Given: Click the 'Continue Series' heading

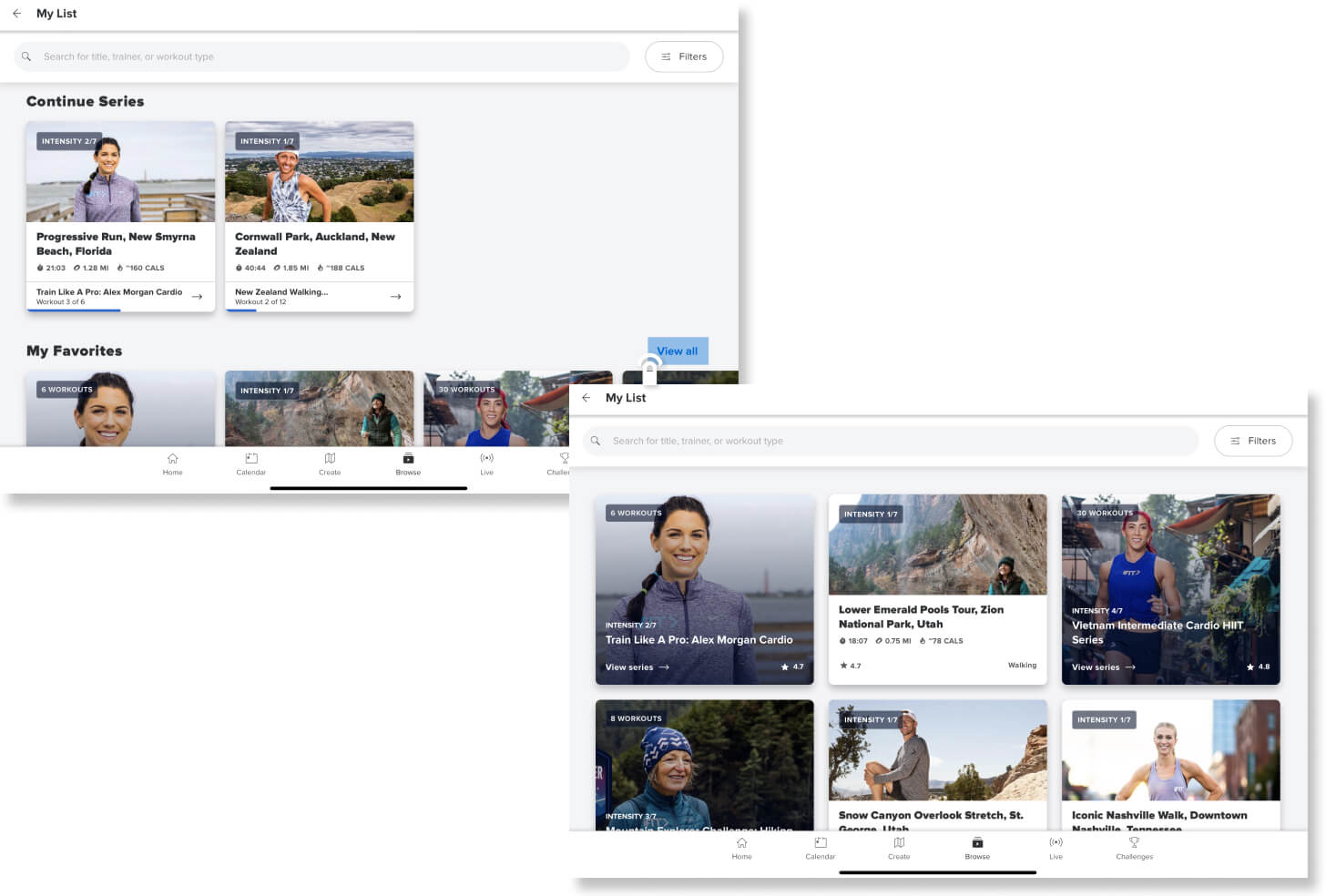Looking at the screenshot, I should tap(85, 101).
